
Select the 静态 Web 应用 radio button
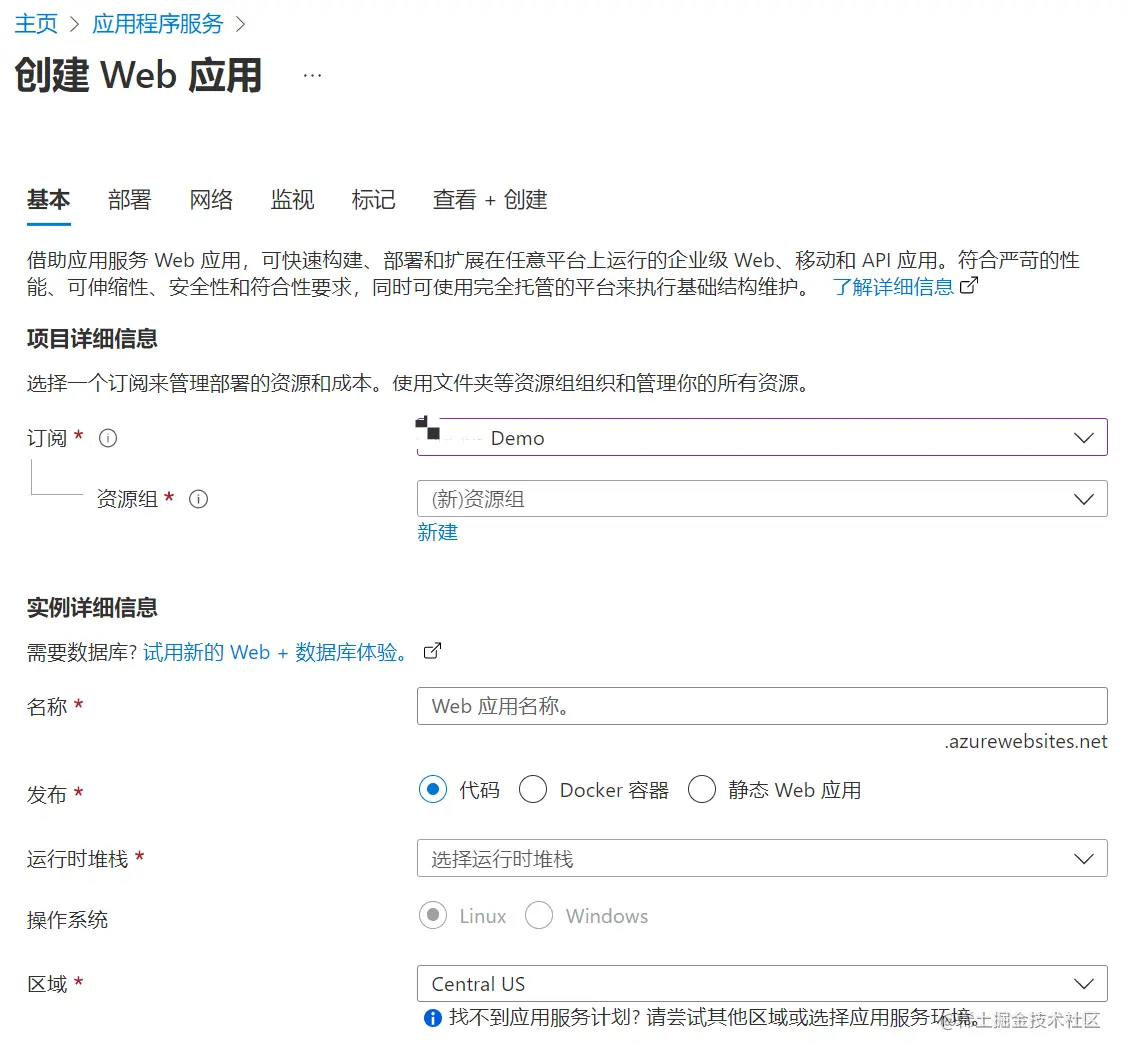pos(702,790)
